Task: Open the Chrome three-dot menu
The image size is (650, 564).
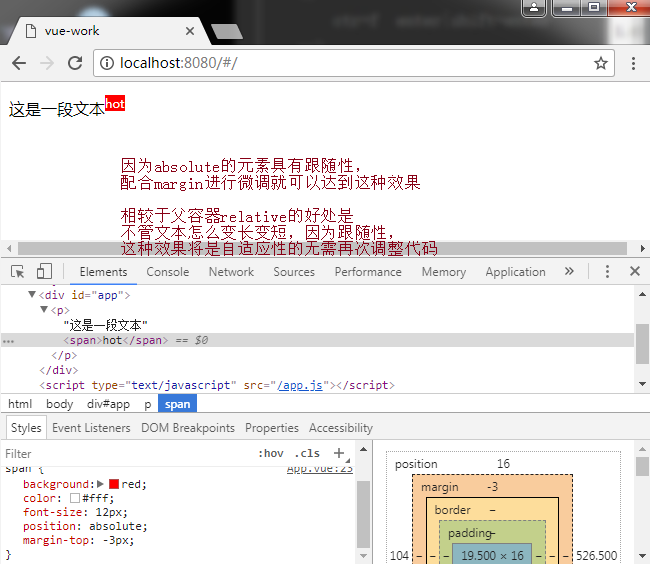Action: tap(633, 63)
